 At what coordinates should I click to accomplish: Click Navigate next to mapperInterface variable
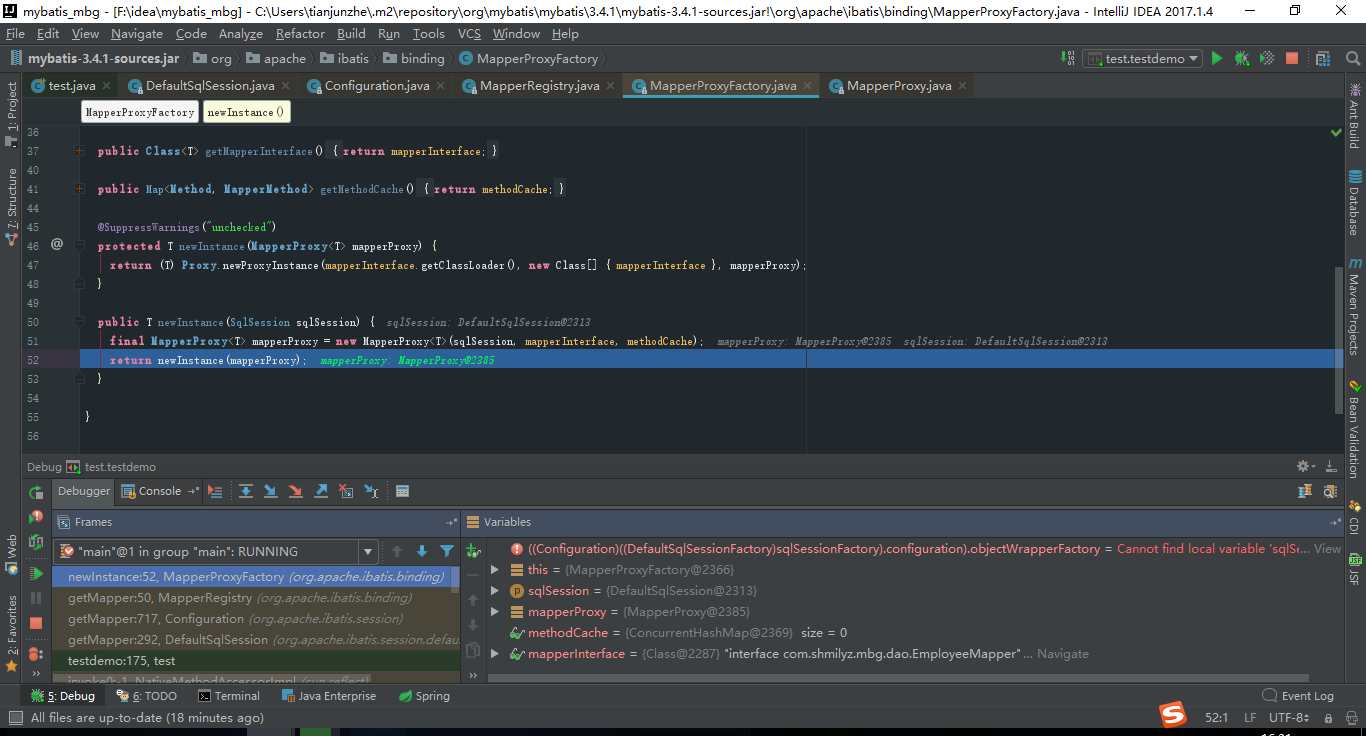point(1062,653)
